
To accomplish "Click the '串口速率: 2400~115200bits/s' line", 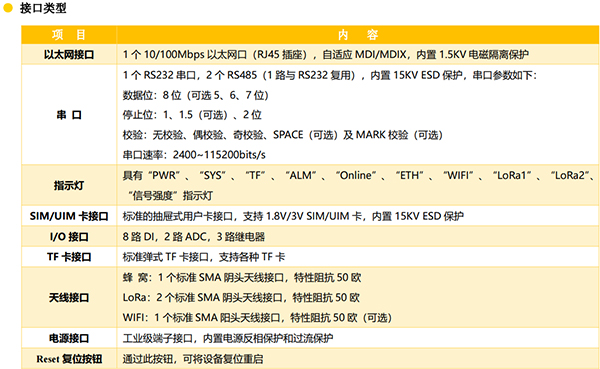I will 194,155.
